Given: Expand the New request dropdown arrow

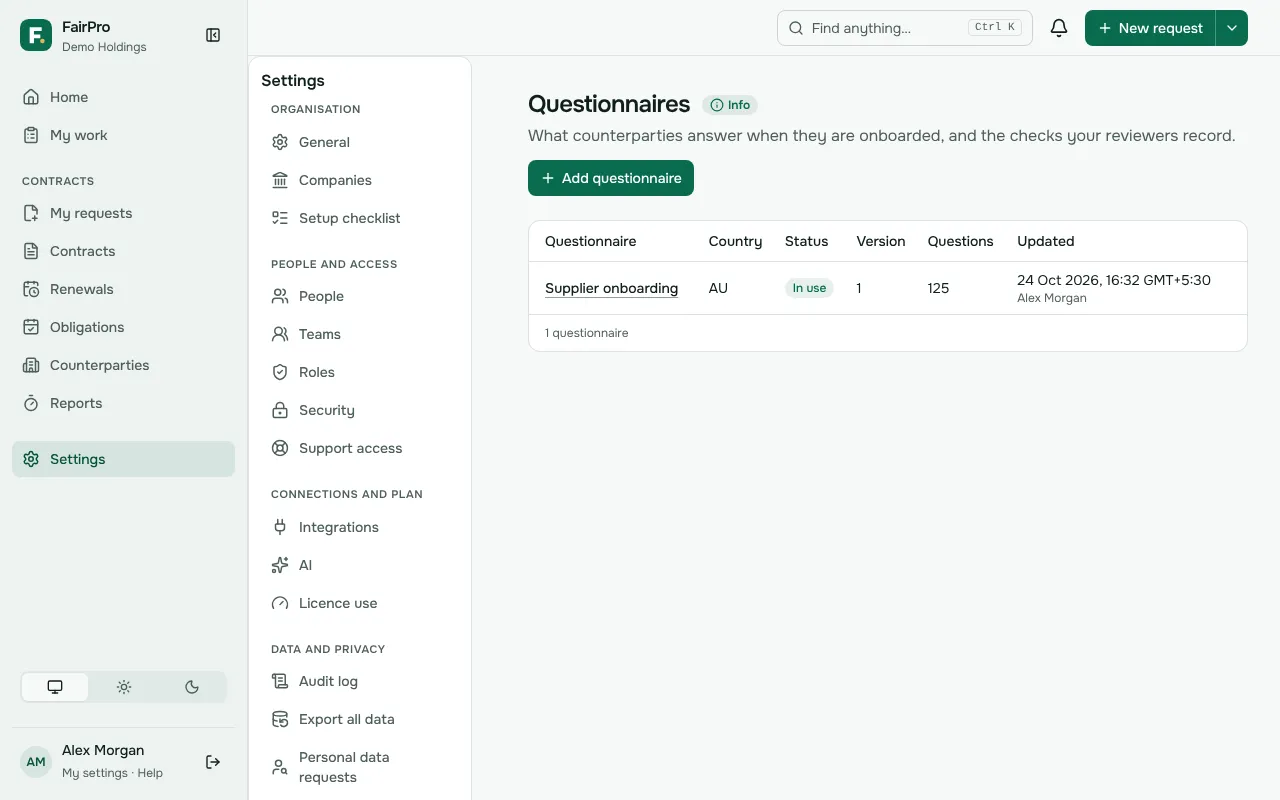Looking at the screenshot, I should (1232, 28).
